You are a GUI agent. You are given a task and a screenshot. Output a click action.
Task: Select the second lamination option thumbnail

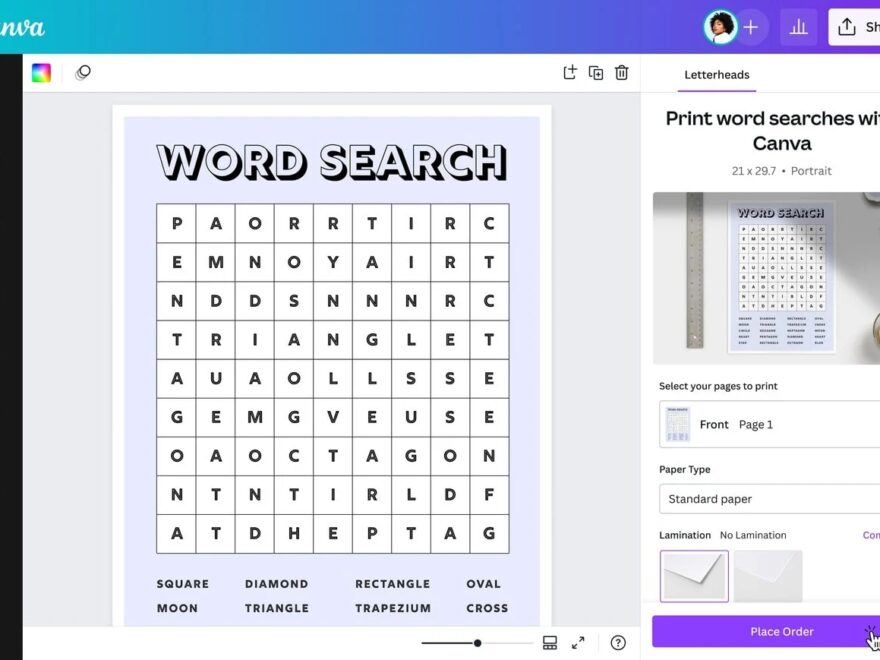point(767,576)
